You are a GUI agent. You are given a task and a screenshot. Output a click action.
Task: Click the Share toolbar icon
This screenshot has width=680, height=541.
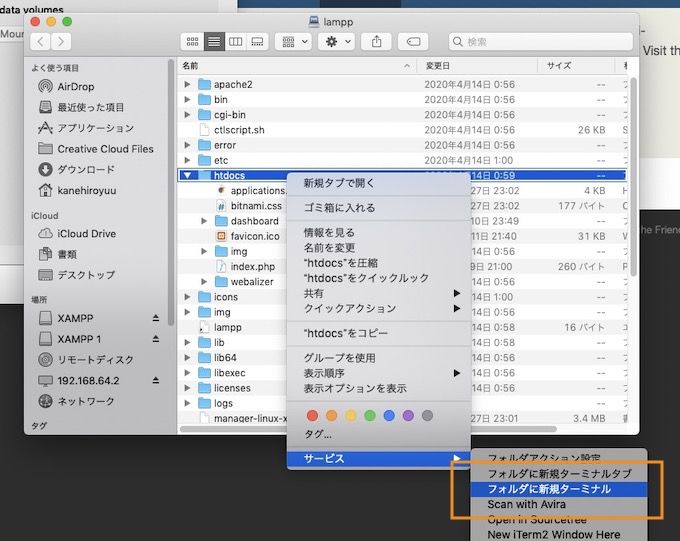(x=377, y=42)
